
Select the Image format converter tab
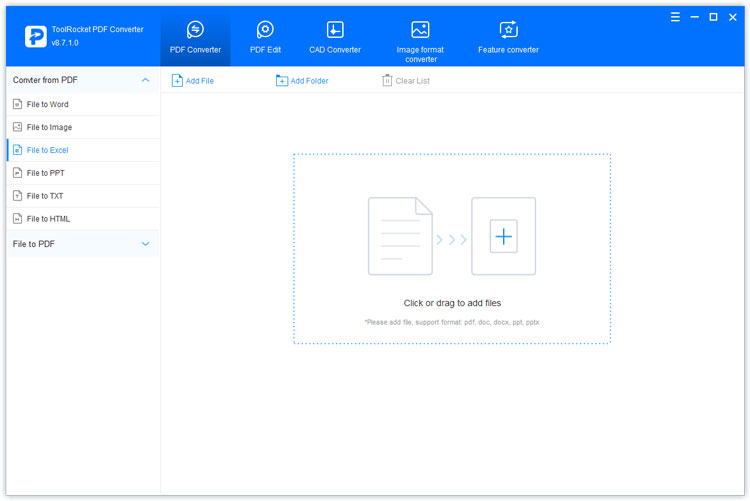click(420, 41)
